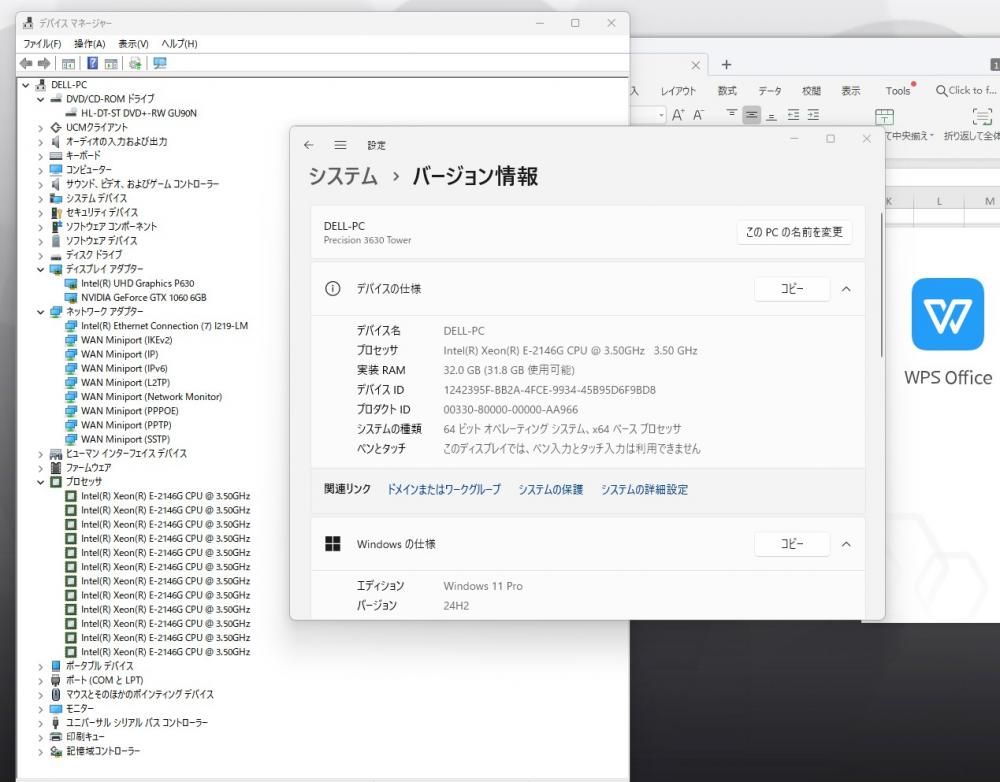This screenshot has height=782, width=1000.
Task: Click the product ID value 00330-80000-00000-AA966
Action: pyautogui.click(x=511, y=409)
